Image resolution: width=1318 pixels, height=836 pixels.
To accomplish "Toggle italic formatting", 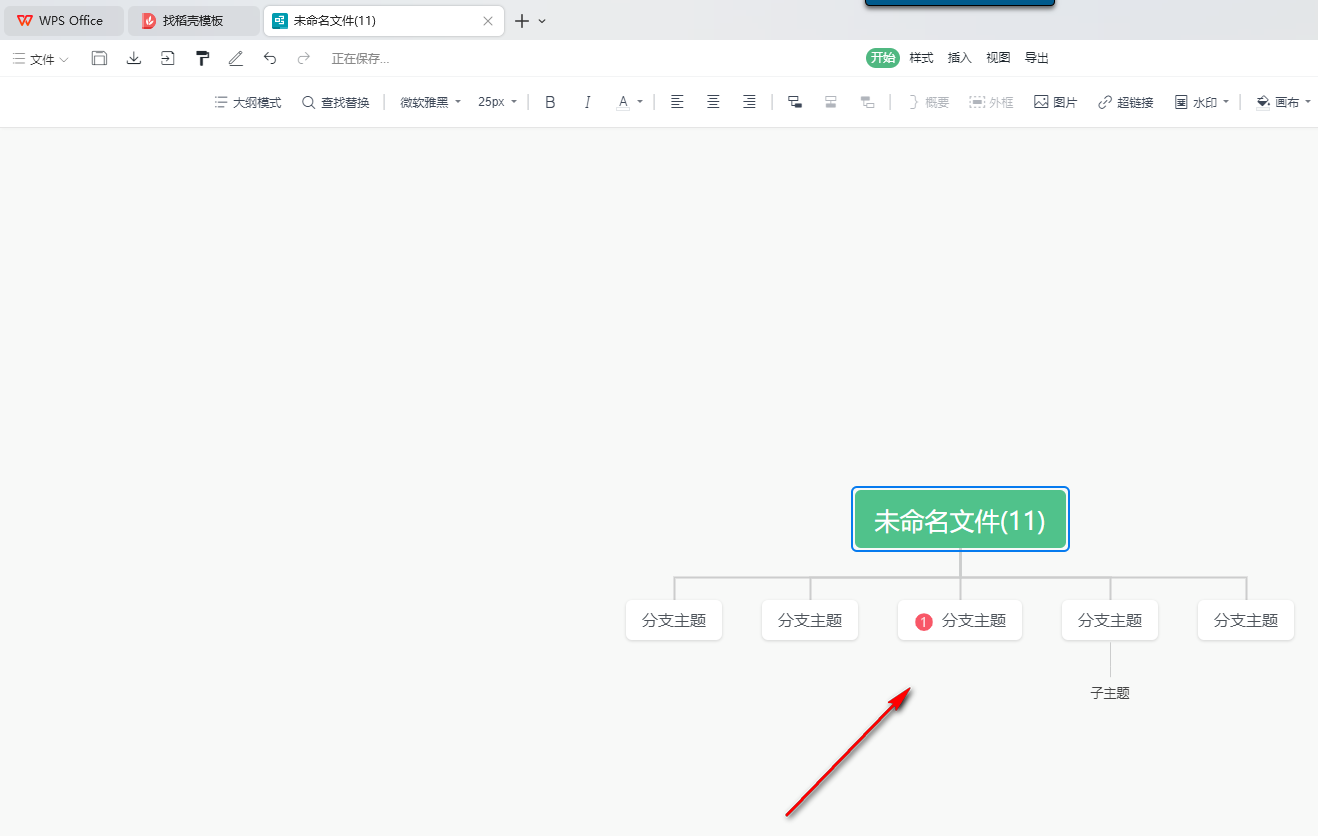I will 587,102.
